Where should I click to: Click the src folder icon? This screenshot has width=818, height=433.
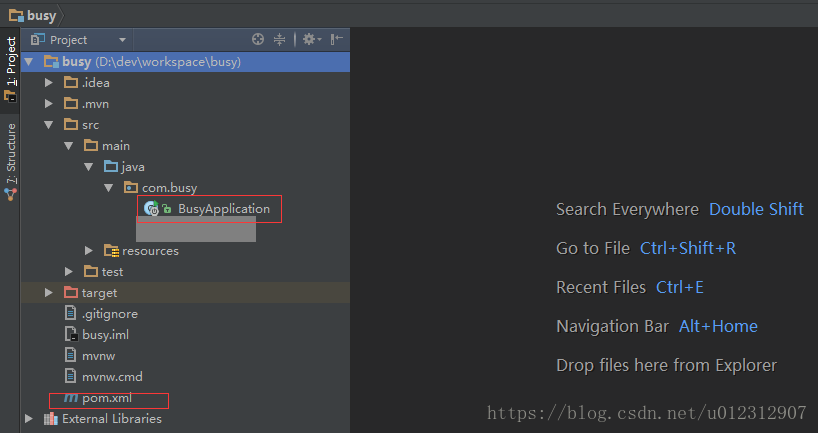click(71, 124)
